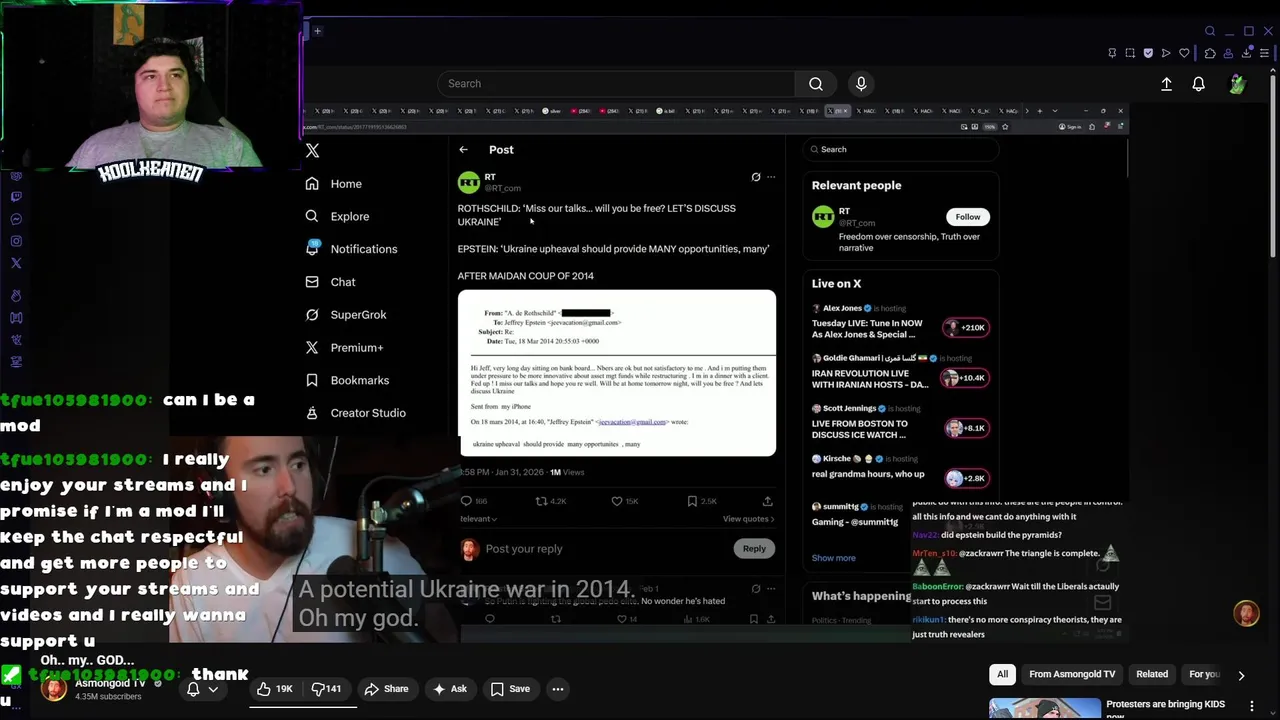Open Notifications in X sidebar
This screenshot has width=1280, height=720.
pos(351,249)
